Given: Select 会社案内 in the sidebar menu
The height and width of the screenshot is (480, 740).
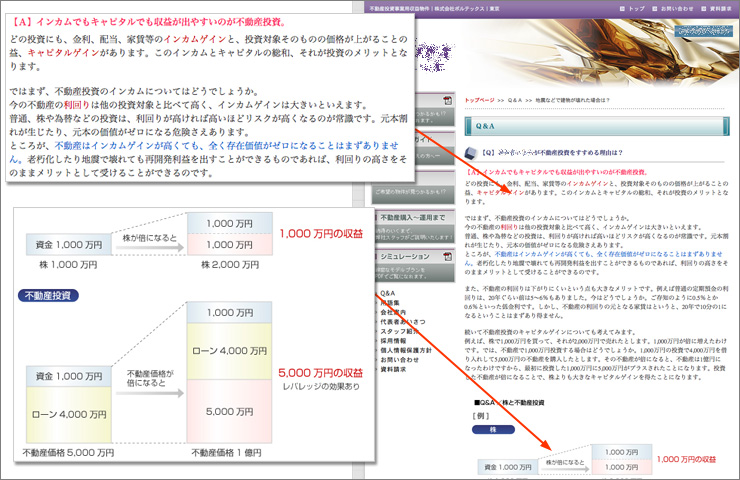Looking at the screenshot, I should point(393,312).
